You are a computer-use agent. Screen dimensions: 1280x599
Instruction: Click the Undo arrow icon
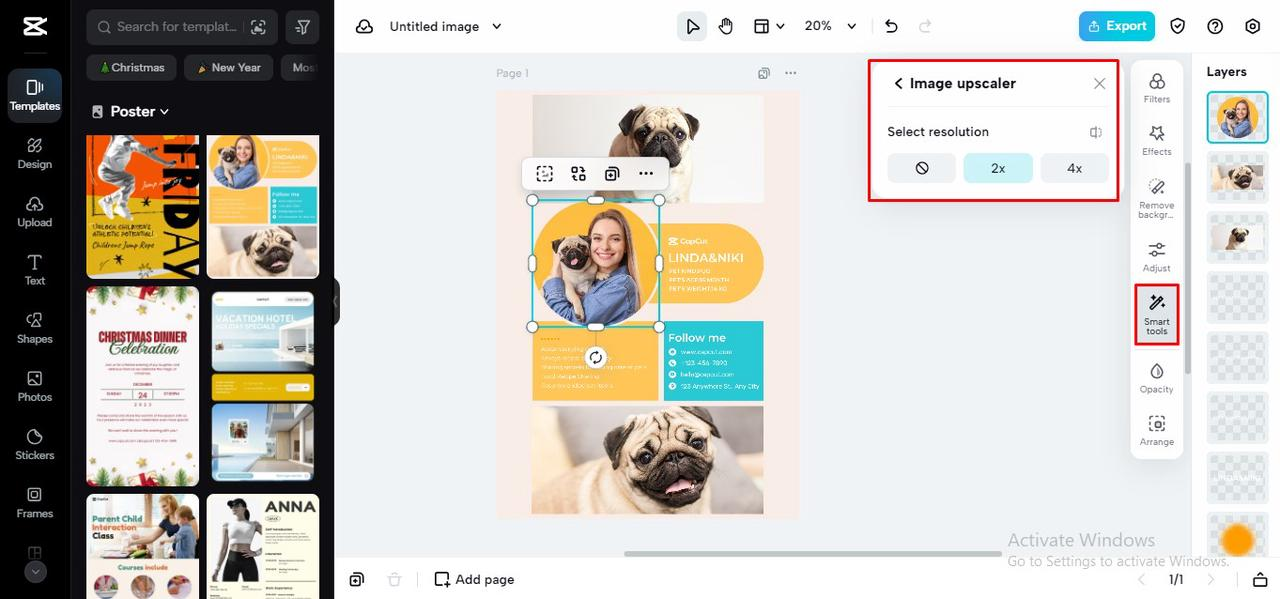[x=891, y=26]
